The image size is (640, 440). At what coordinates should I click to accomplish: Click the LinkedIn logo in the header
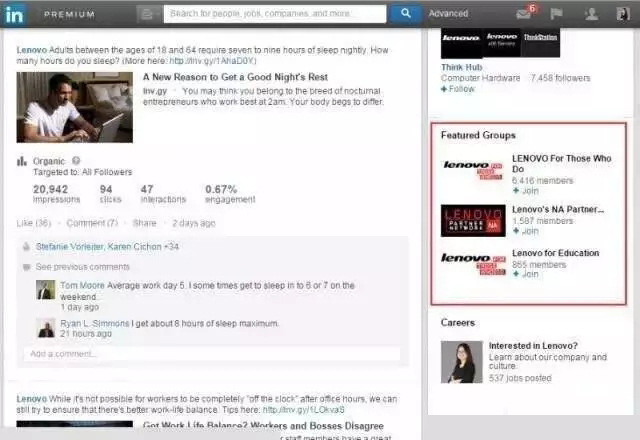(x=17, y=14)
